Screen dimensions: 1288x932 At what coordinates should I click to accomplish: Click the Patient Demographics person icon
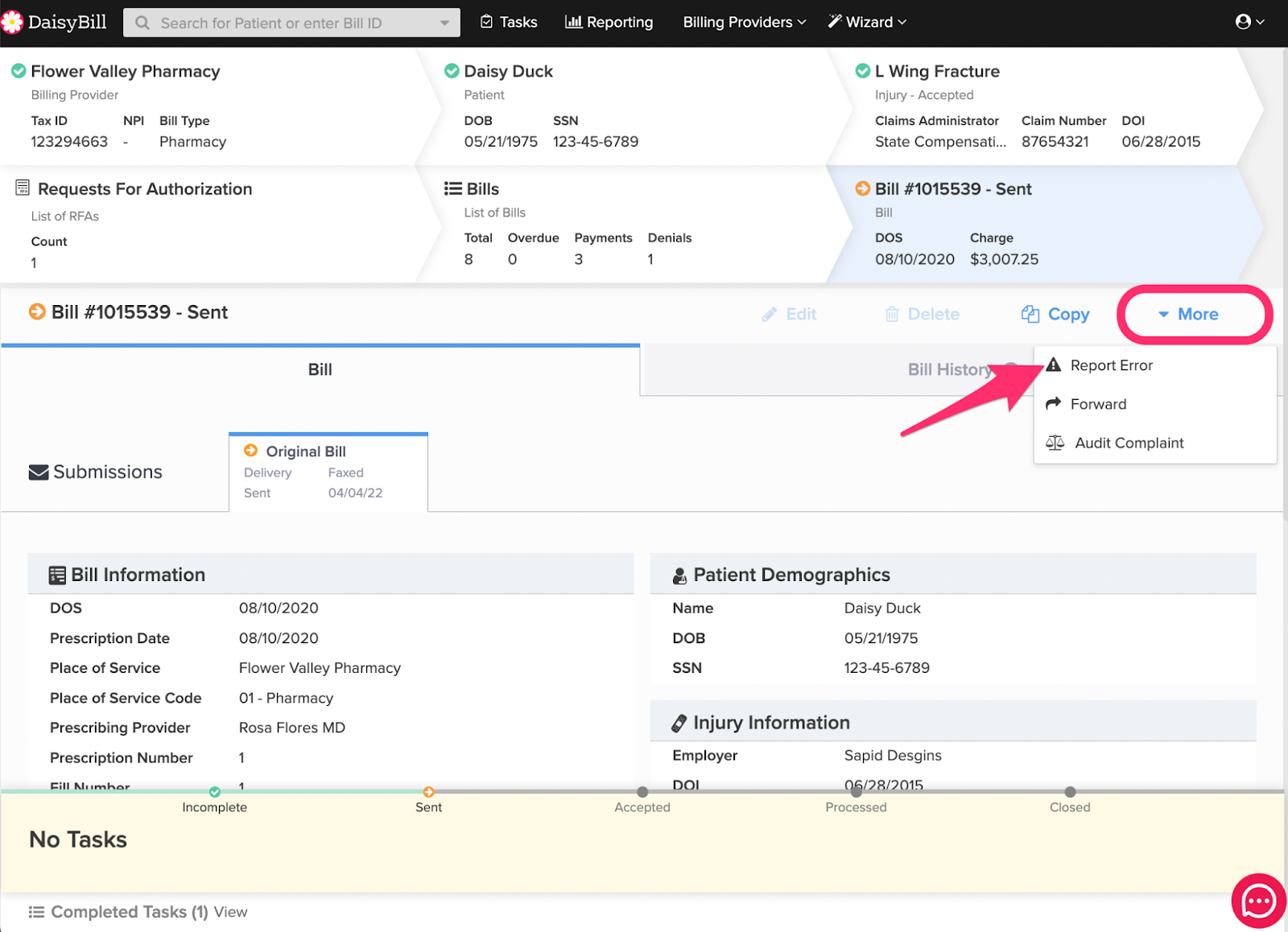[x=679, y=575]
